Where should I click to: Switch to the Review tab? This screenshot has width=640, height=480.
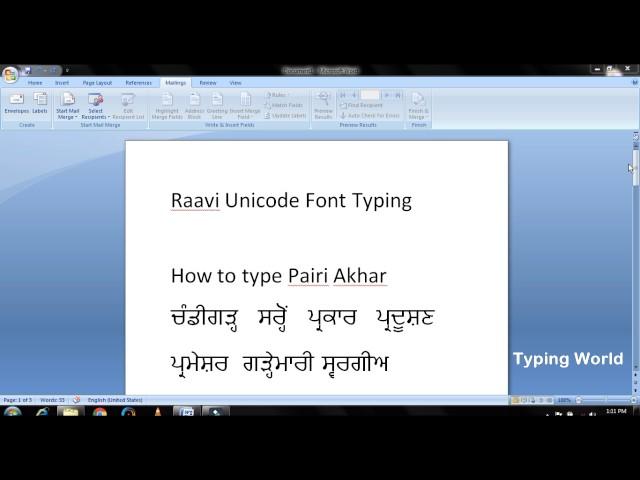208,83
